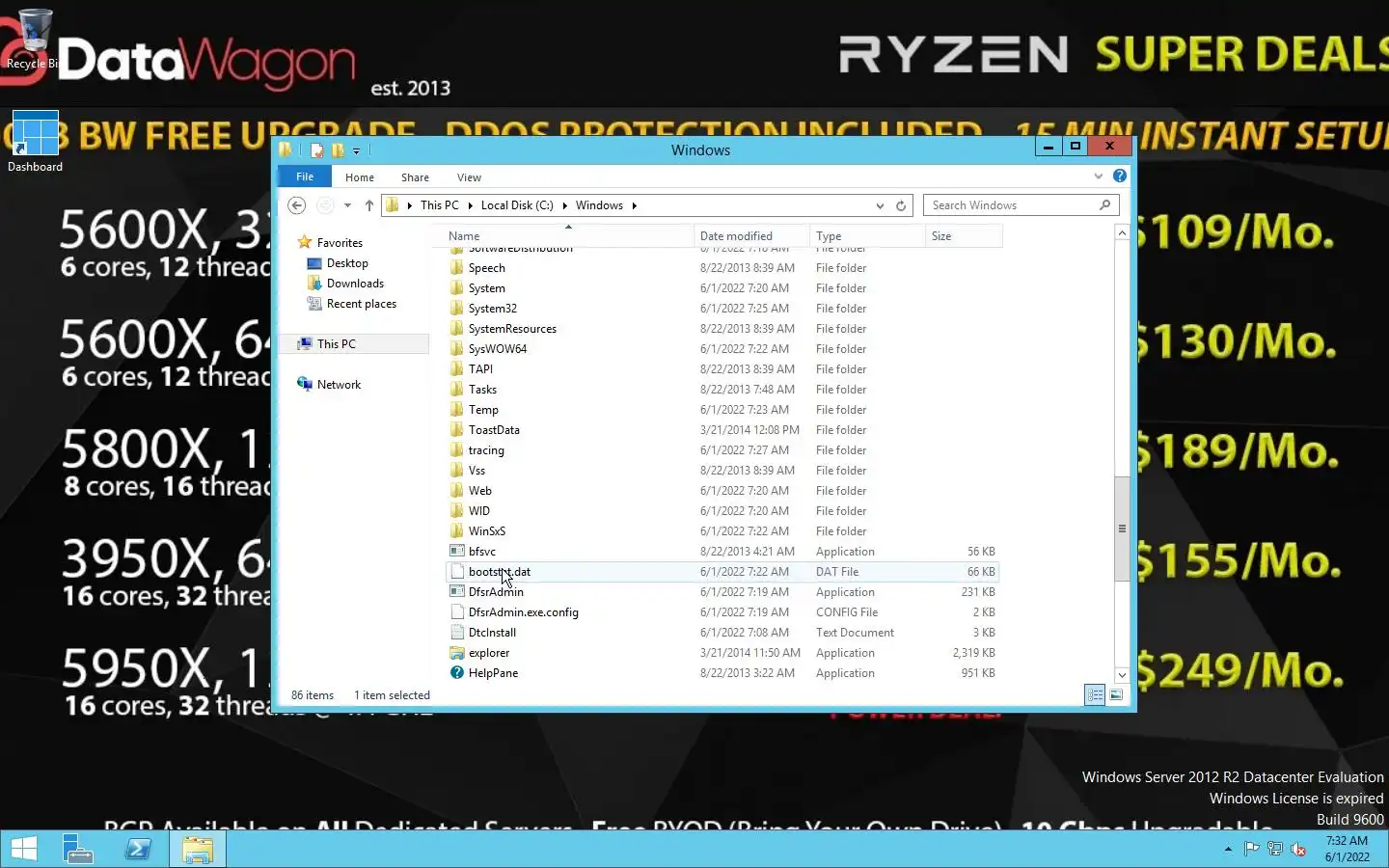Show hidden tray icons arrow
Screen dimensions: 1389x868
click(x=1228, y=850)
